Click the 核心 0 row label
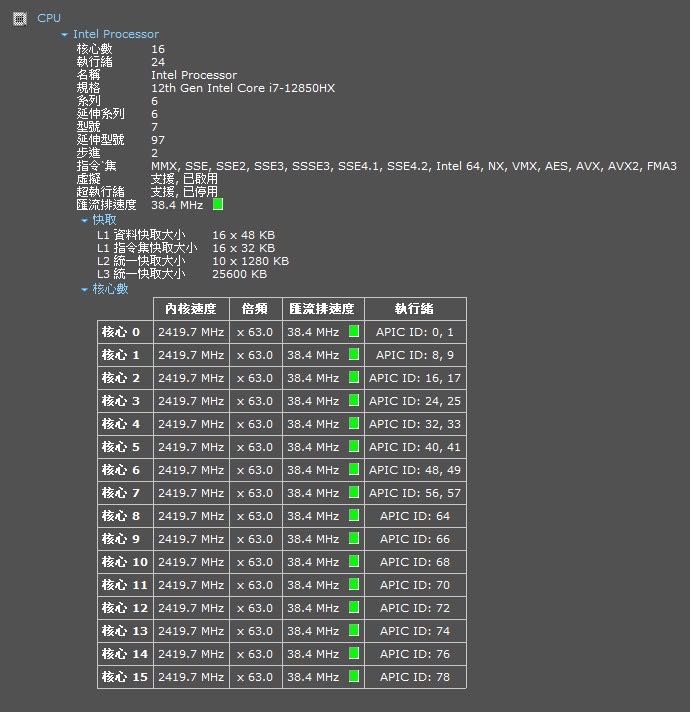The image size is (690, 712). (125, 332)
